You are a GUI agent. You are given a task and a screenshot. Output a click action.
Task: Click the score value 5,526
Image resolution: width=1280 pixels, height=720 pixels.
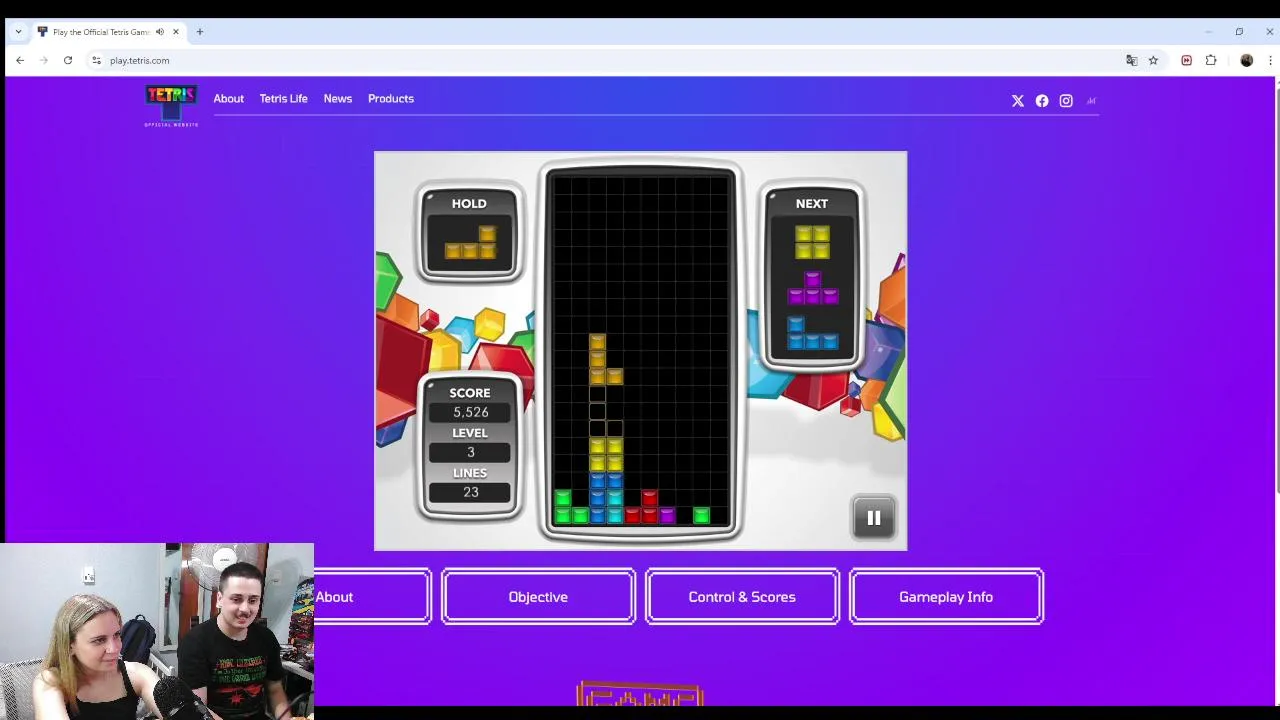[470, 412]
